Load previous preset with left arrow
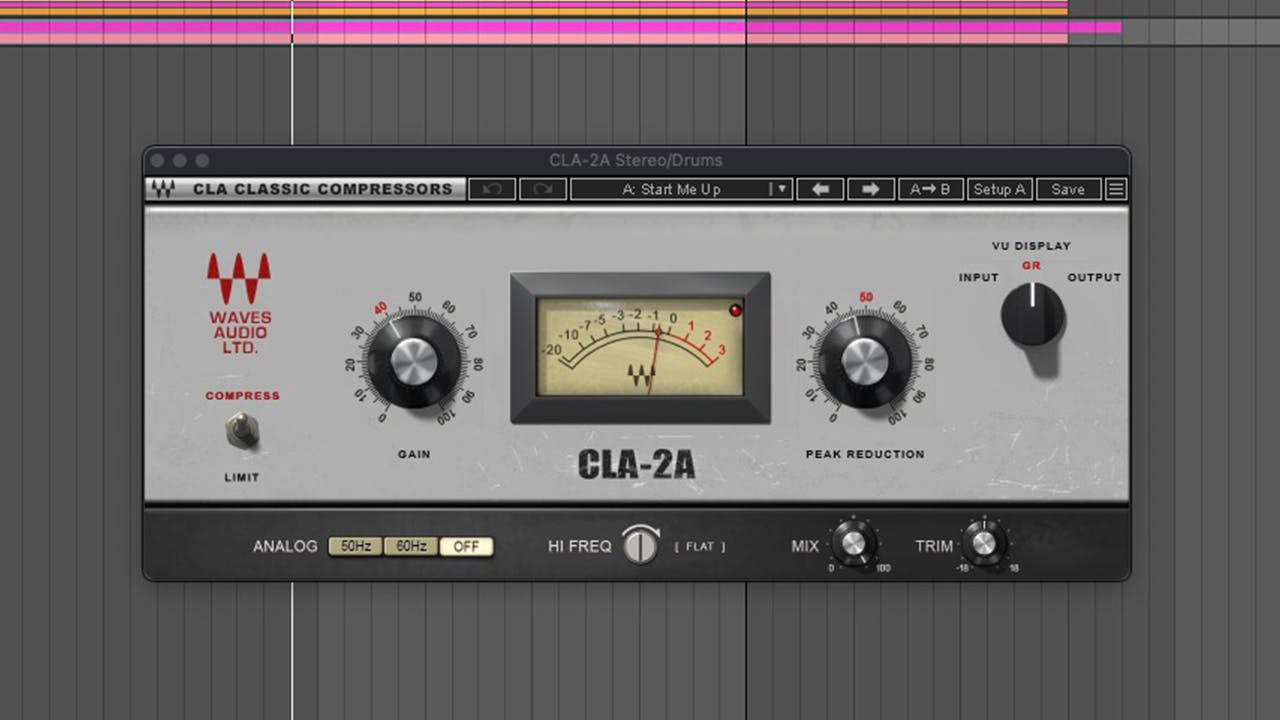The height and width of the screenshot is (720, 1280). click(x=820, y=189)
